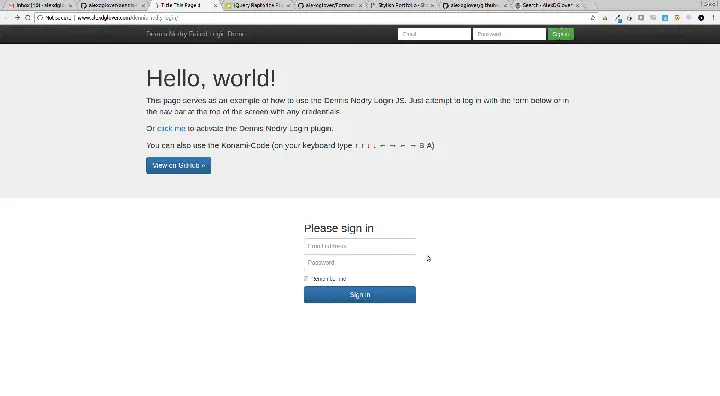Image resolution: width=720 pixels, height=396 pixels.
Task: Open Chrome's three-dot menu
Action: pos(713,17)
